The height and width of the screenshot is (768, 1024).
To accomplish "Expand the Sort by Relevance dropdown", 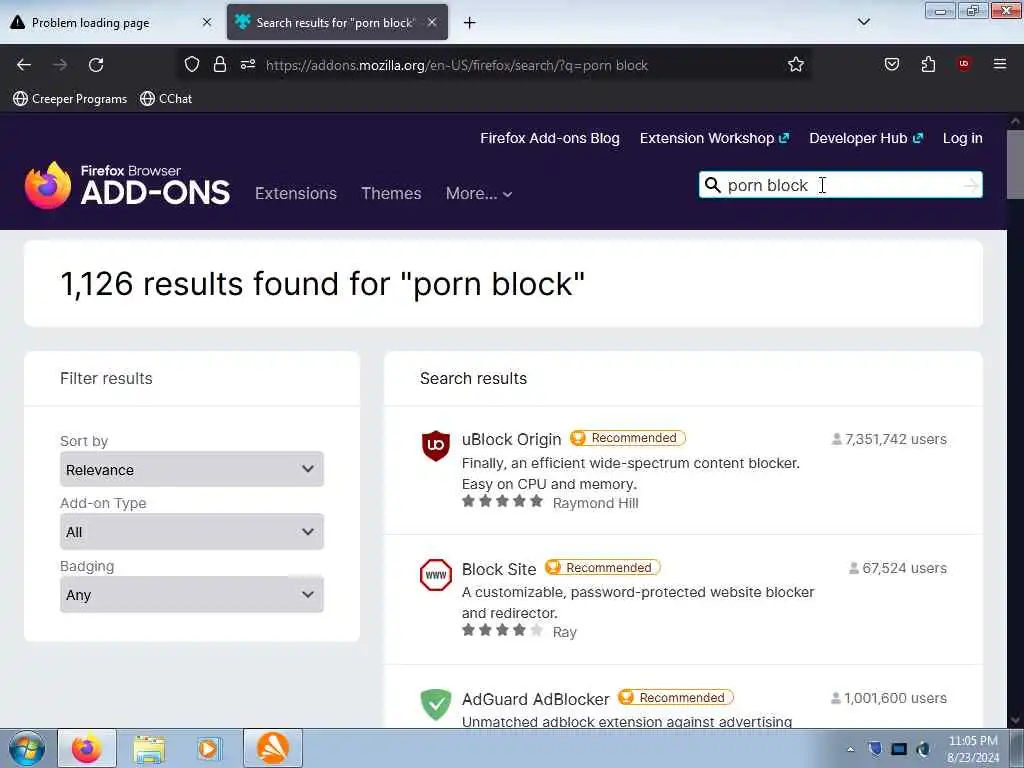I will [191, 469].
